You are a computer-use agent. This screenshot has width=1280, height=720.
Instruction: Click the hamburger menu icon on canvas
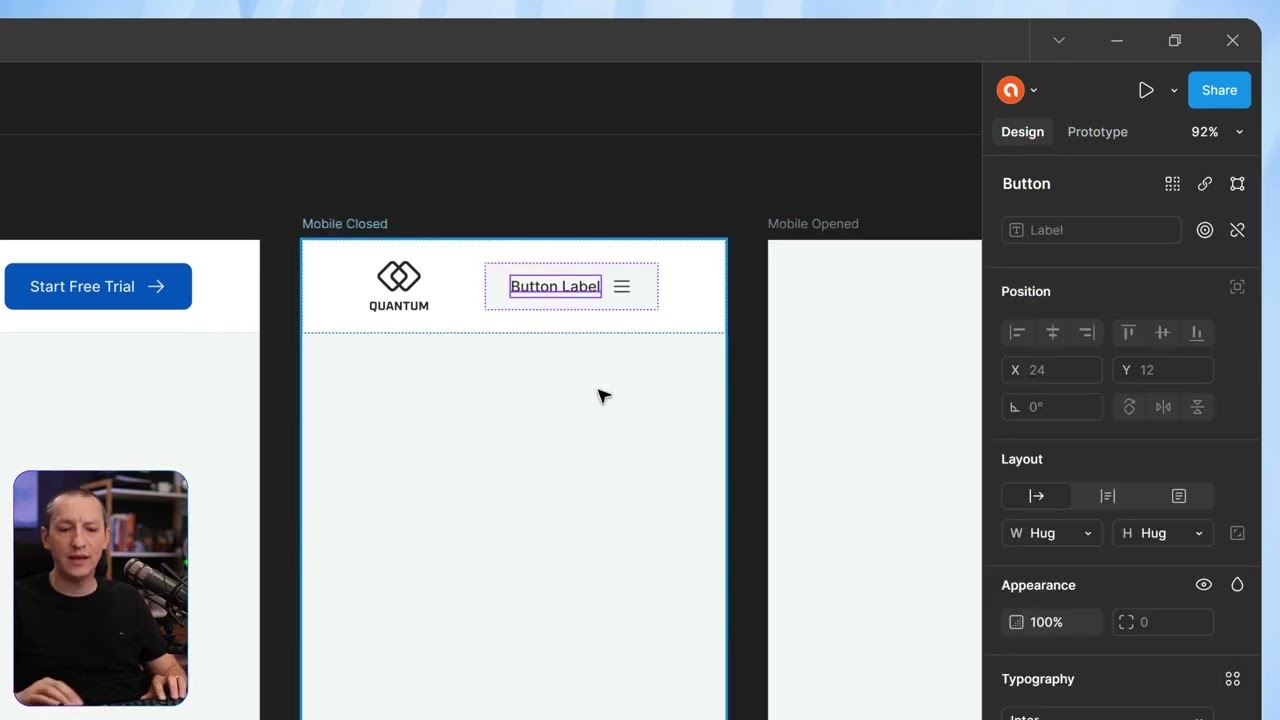pos(622,286)
